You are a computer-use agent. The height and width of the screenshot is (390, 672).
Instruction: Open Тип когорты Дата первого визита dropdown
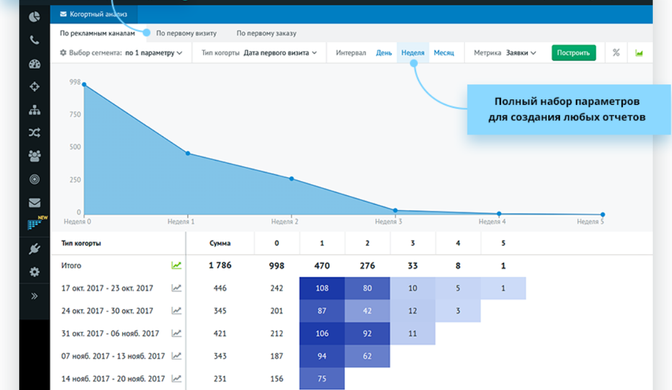[259, 53]
